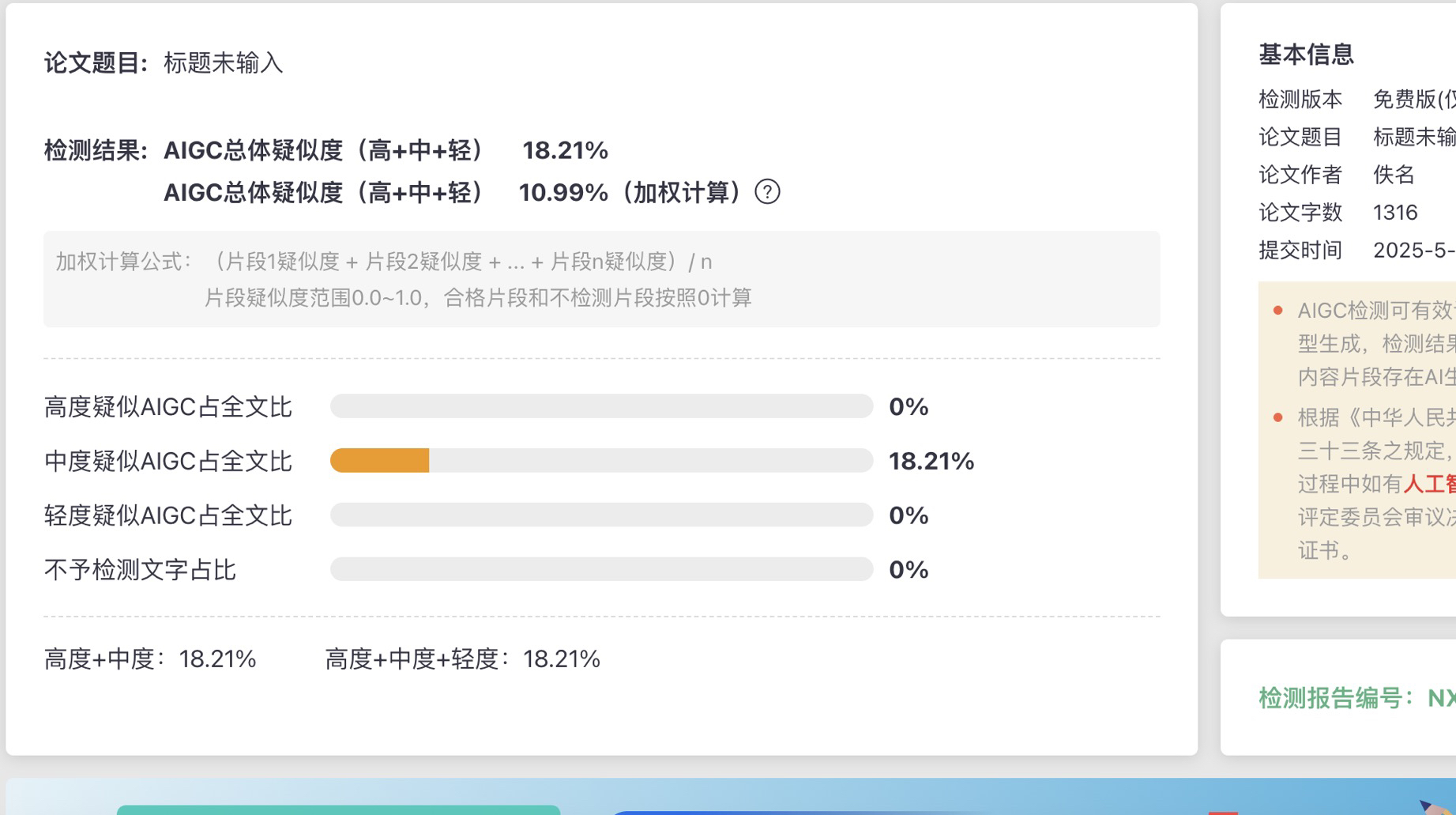Select the 检测版本 免费版 row
Viewport: 1456px width, 815px height.
coord(1357,100)
